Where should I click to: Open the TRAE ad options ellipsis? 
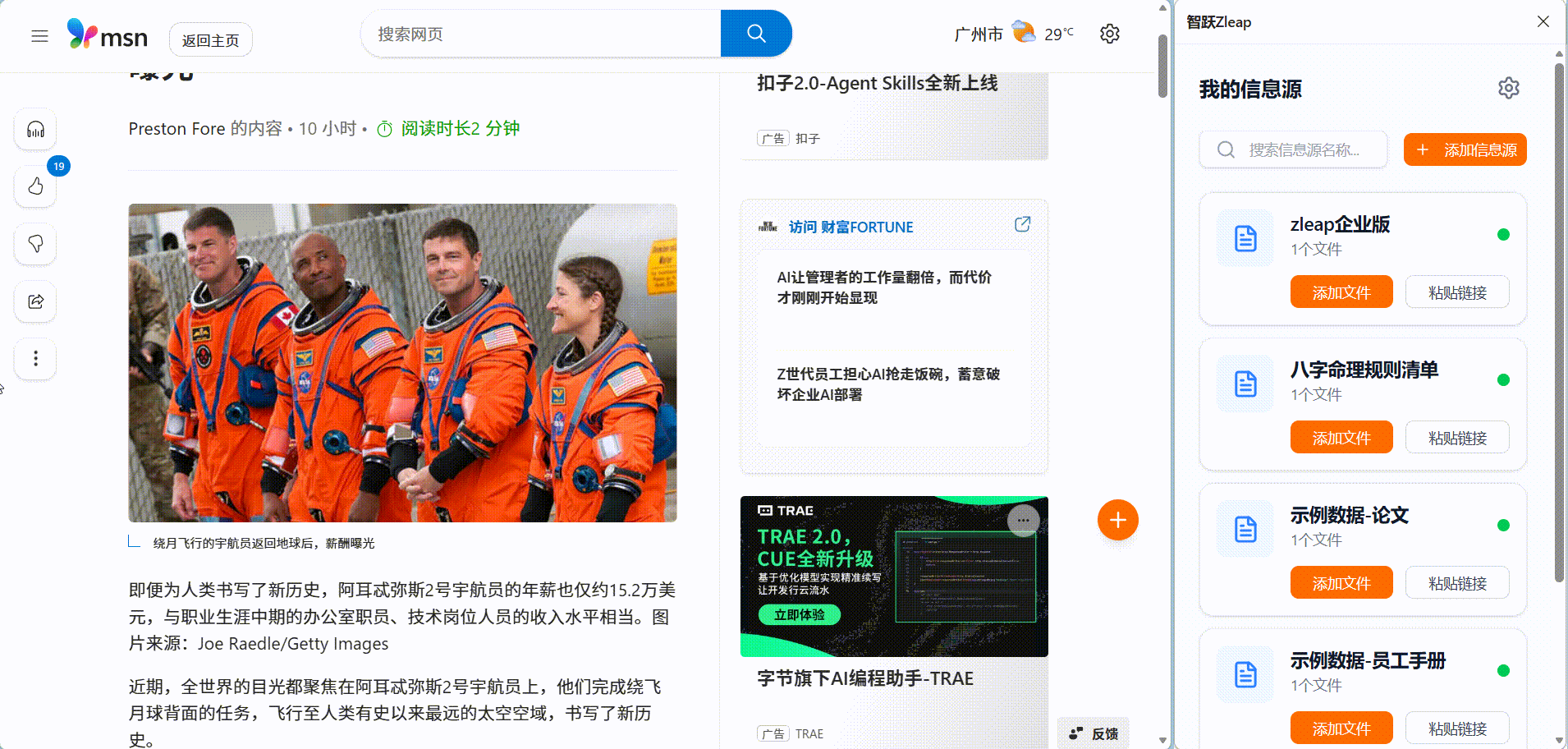click(x=1023, y=521)
